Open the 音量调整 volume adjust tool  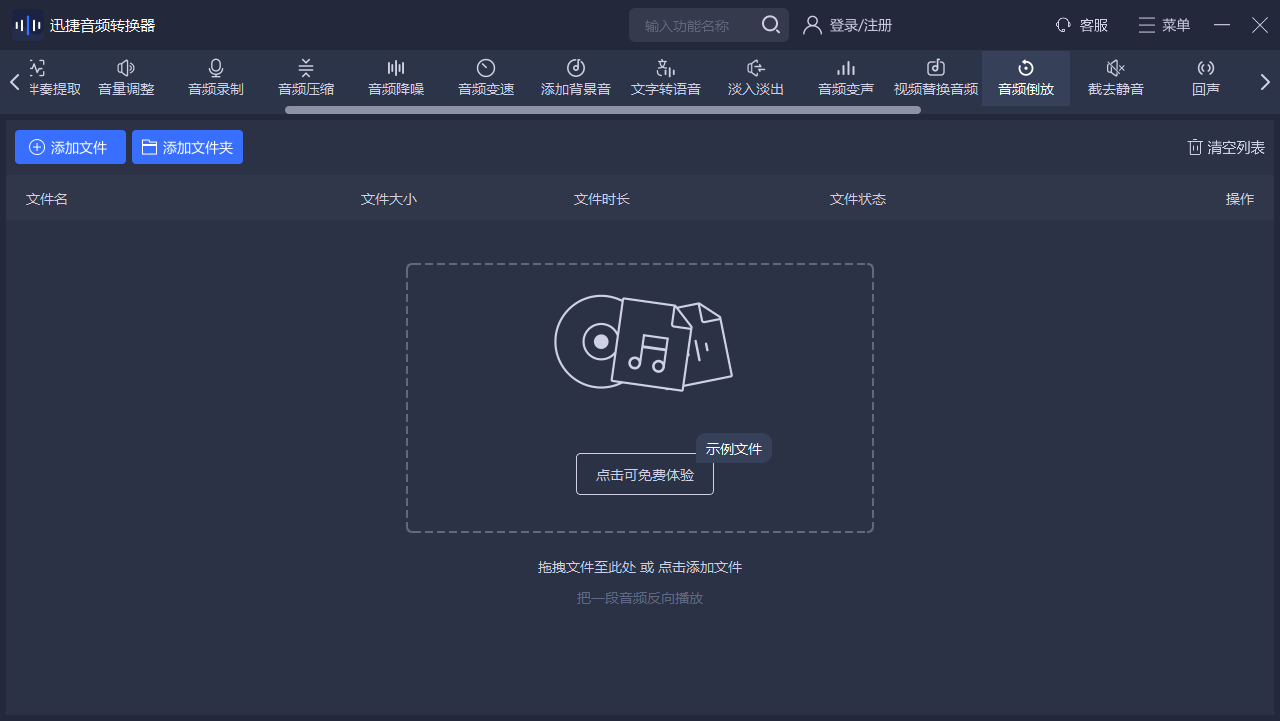(126, 78)
